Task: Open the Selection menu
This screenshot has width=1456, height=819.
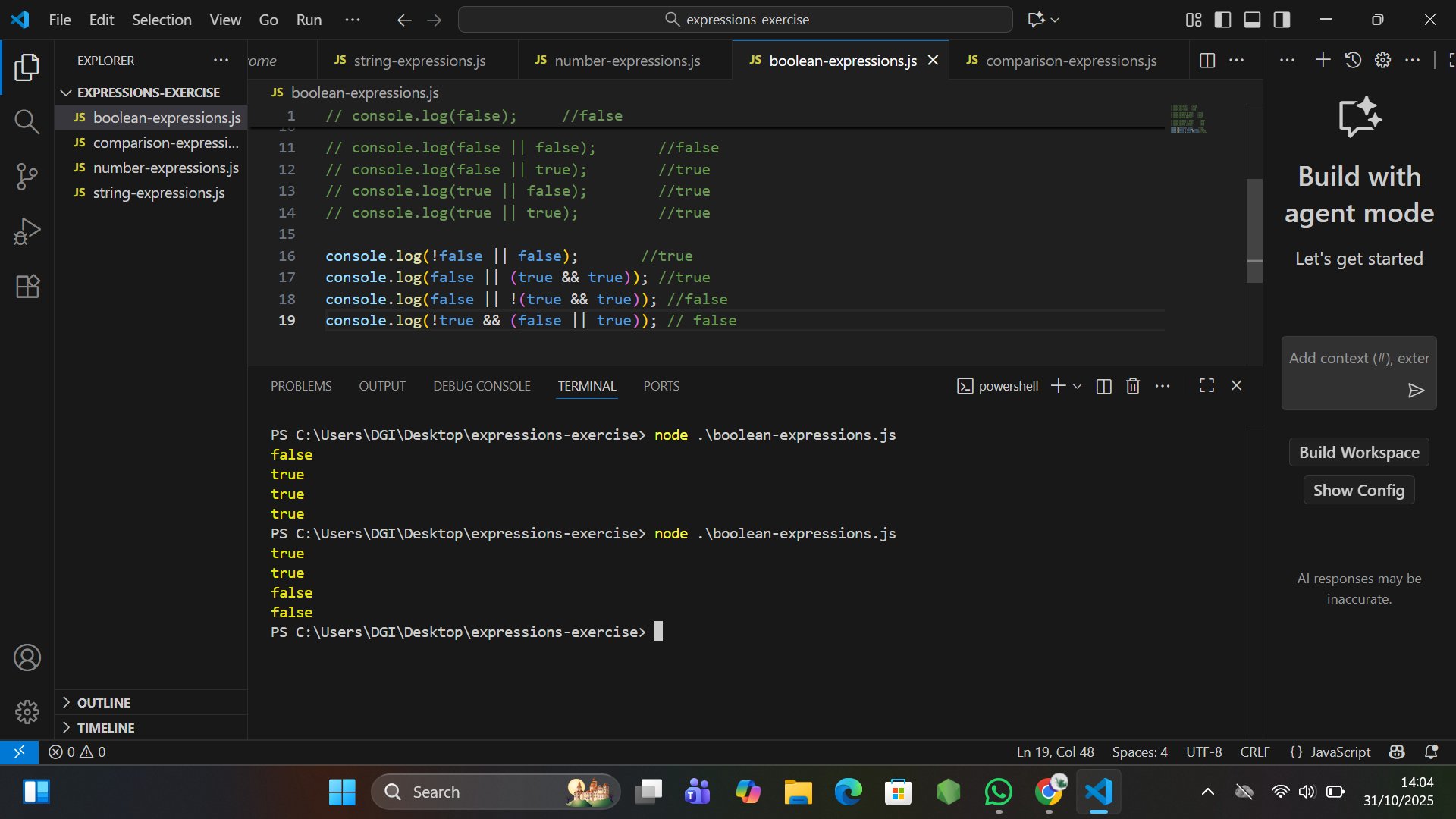Action: 162,20
